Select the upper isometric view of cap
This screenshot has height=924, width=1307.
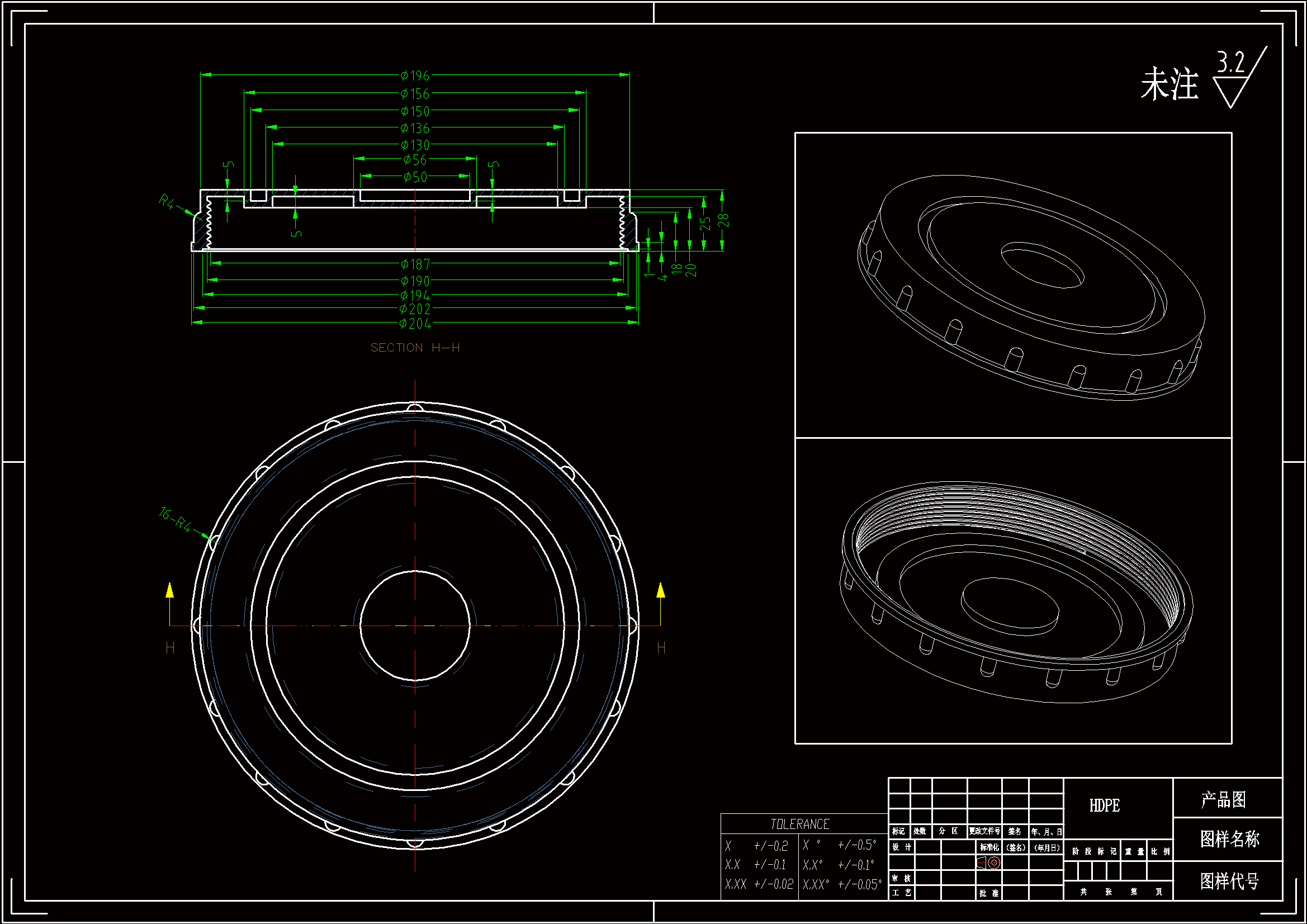click(x=1030, y=287)
